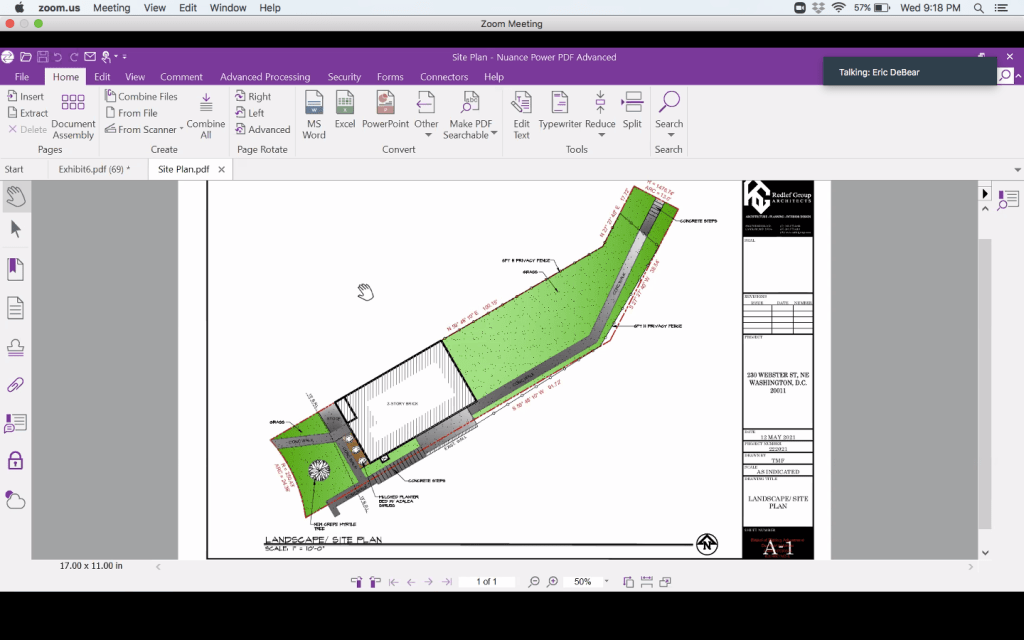Open the Security lock panel

15,460
